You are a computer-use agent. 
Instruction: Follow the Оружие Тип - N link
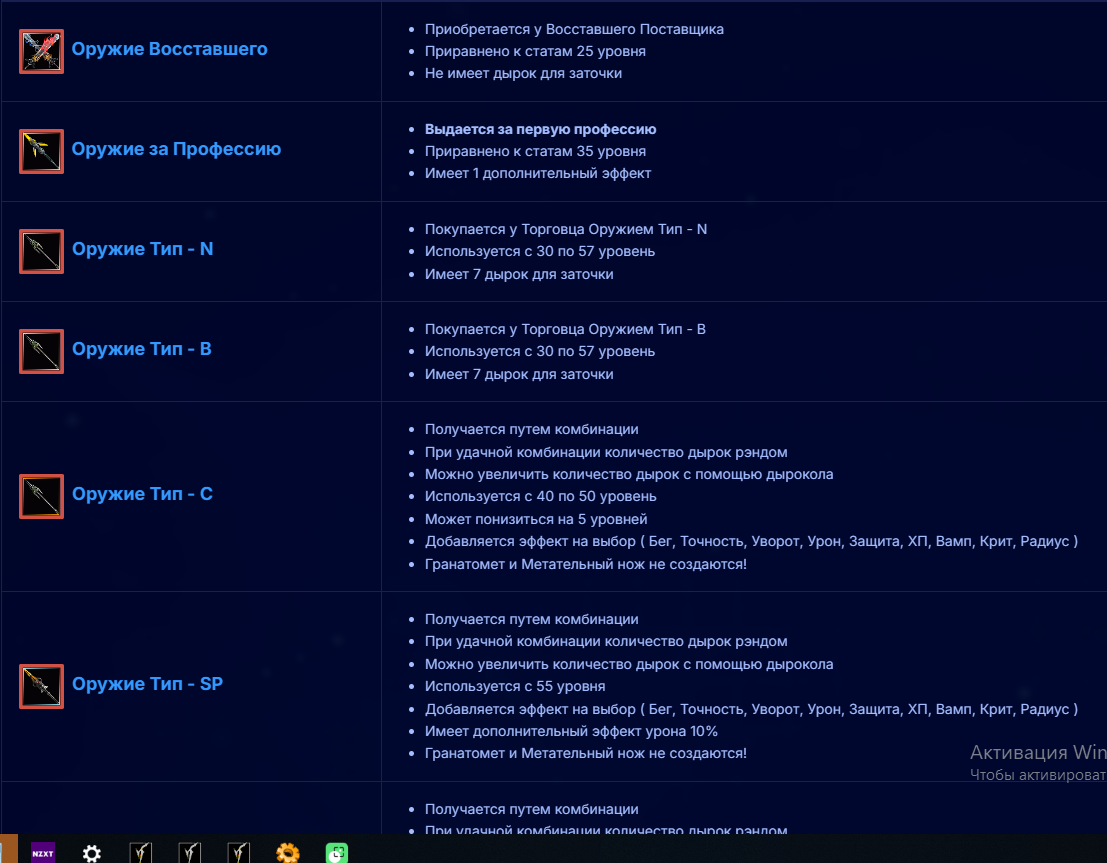pyautogui.click(x=143, y=249)
